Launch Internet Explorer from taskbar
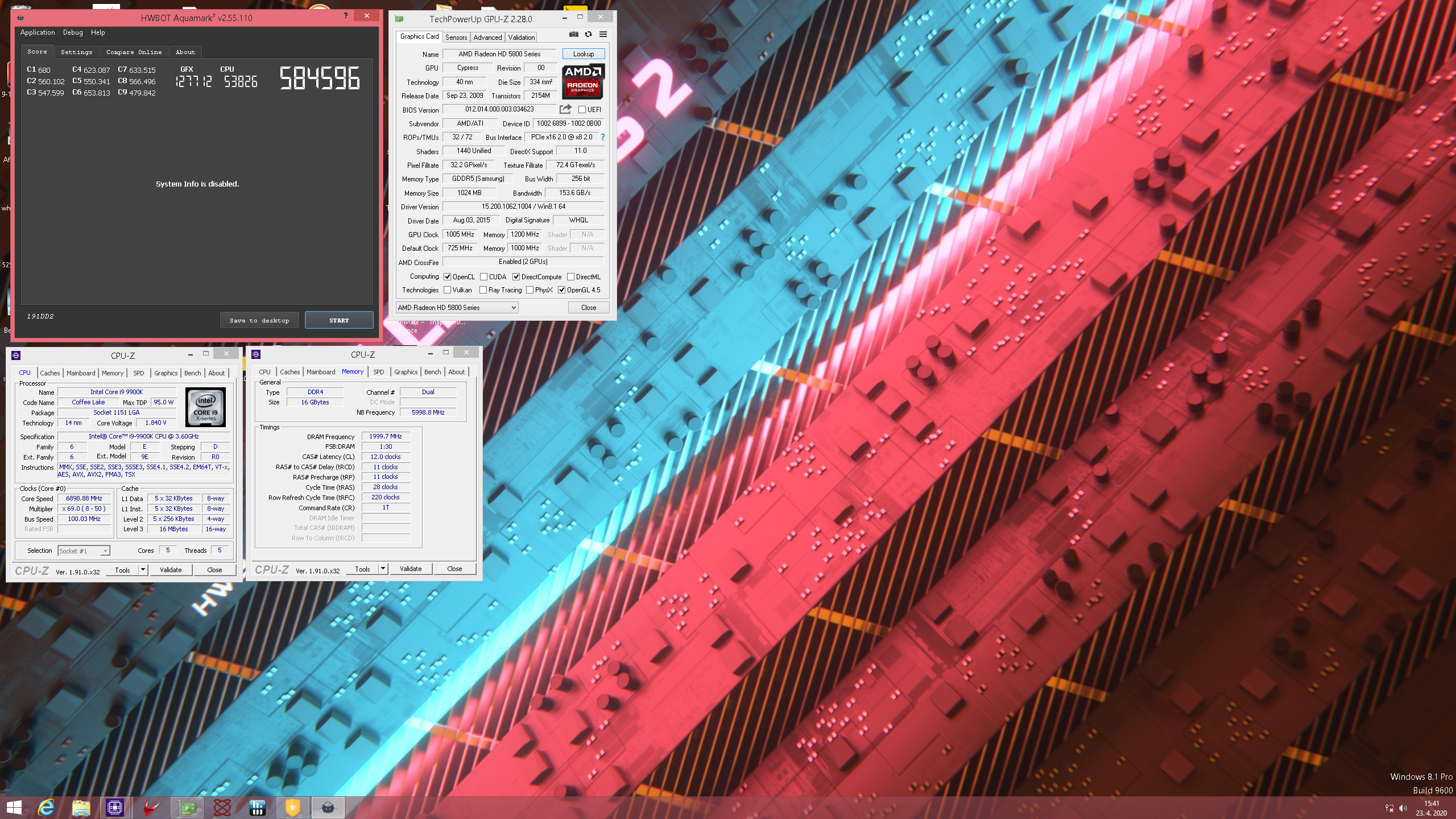Viewport: 1456px width, 819px height. point(46,808)
